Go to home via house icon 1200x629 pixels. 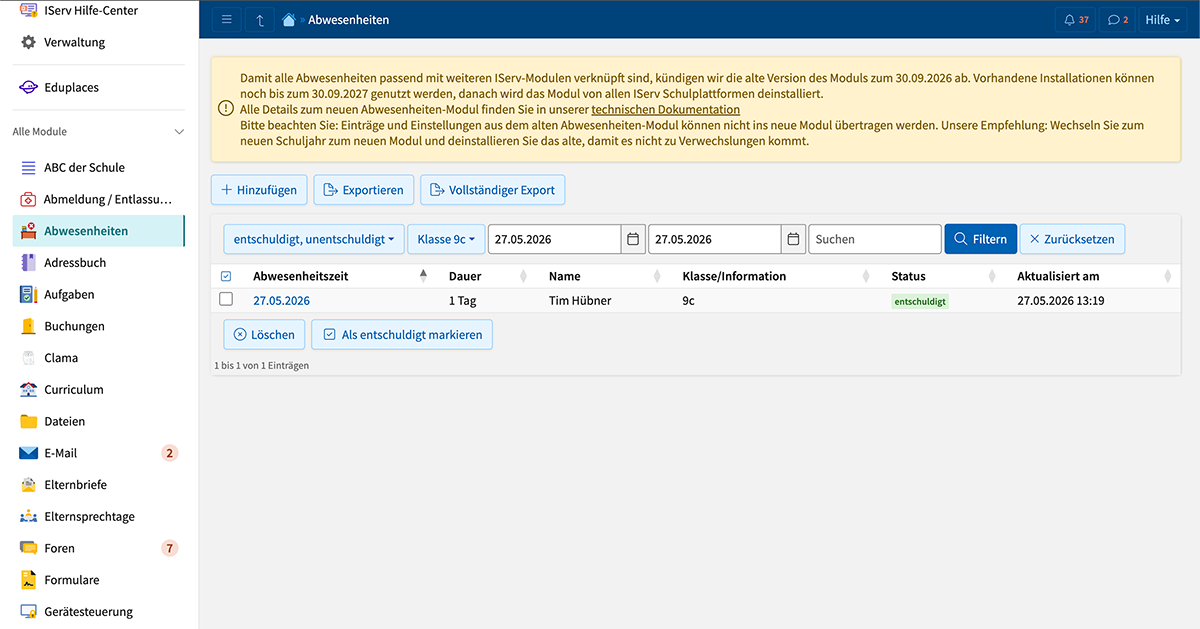click(289, 20)
